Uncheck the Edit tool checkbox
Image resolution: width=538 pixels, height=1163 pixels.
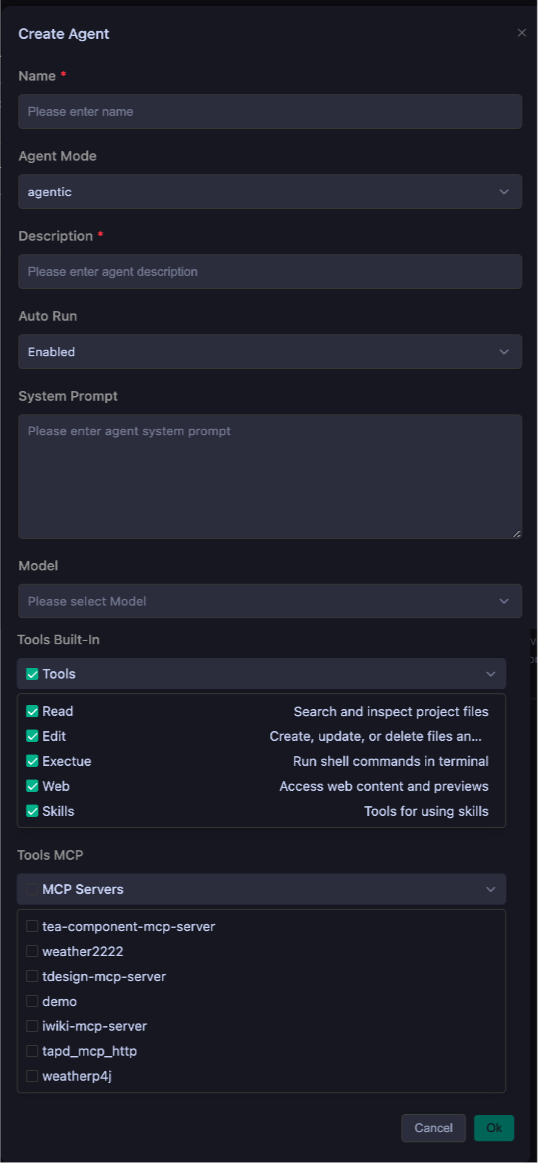pyautogui.click(x=32, y=737)
